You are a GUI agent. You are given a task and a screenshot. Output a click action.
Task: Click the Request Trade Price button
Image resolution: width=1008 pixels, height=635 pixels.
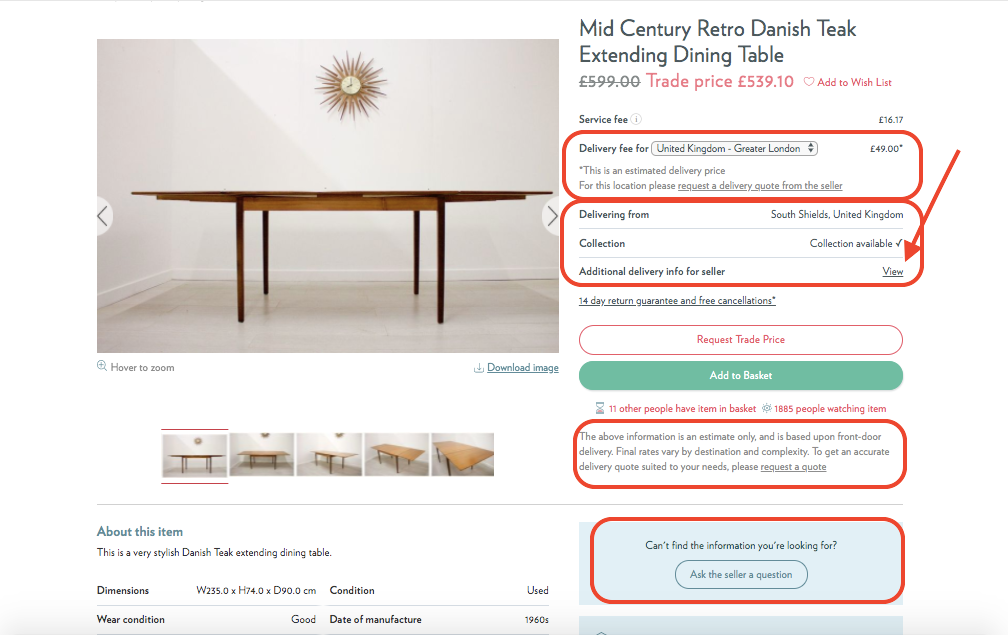point(741,339)
